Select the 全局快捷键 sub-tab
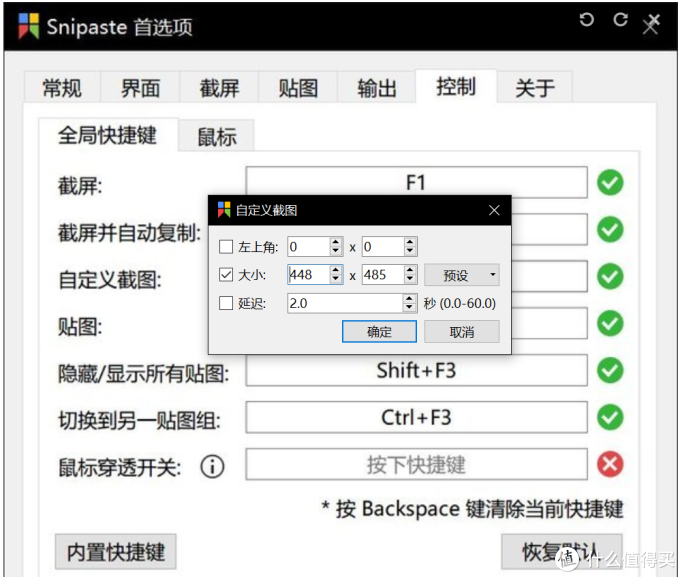Image resolution: width=680 pixels, height=577 pixels. [108, 135]
